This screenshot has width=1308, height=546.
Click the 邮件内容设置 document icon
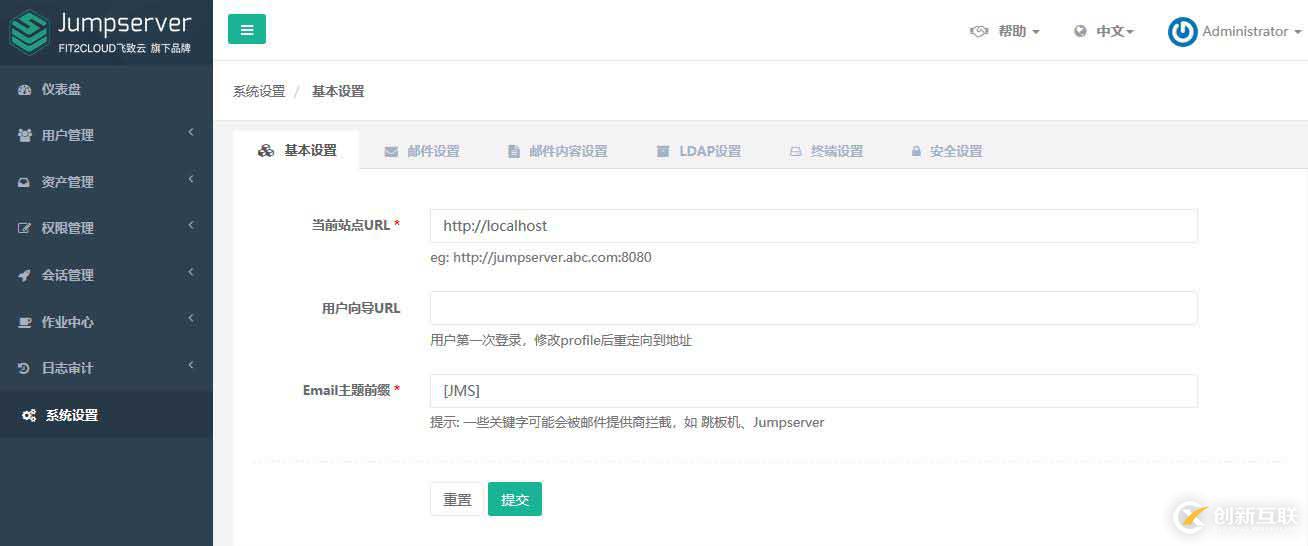pos(514,152)
